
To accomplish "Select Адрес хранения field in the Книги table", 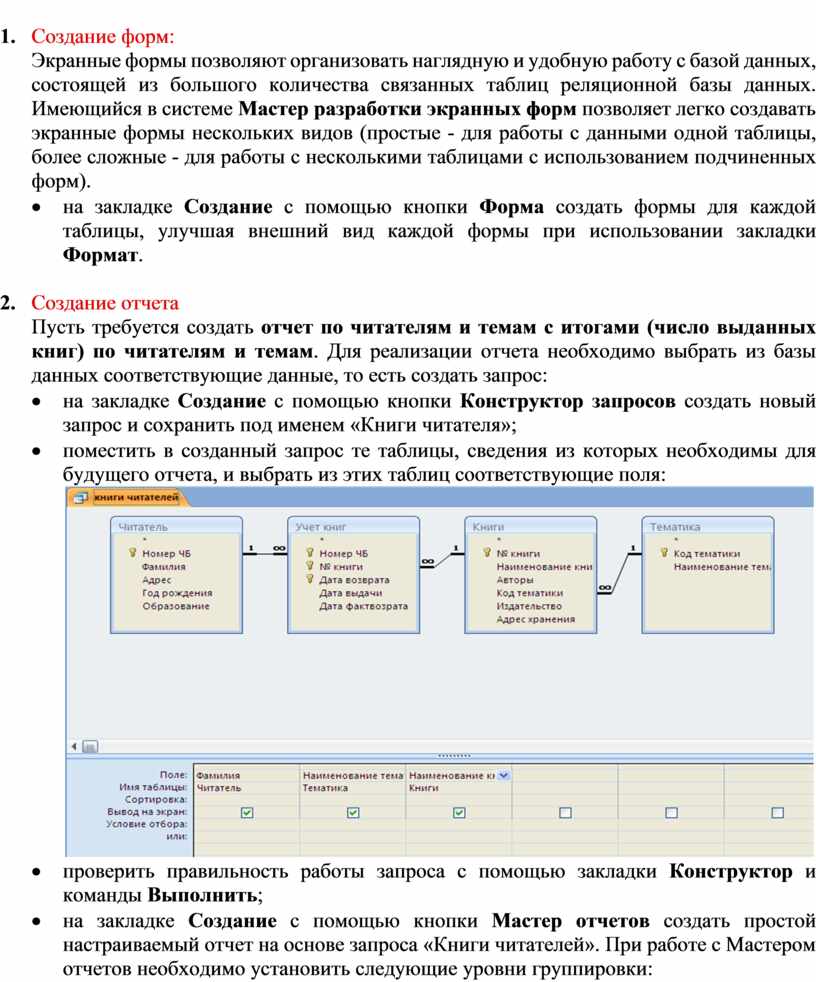I will (535, 619).
